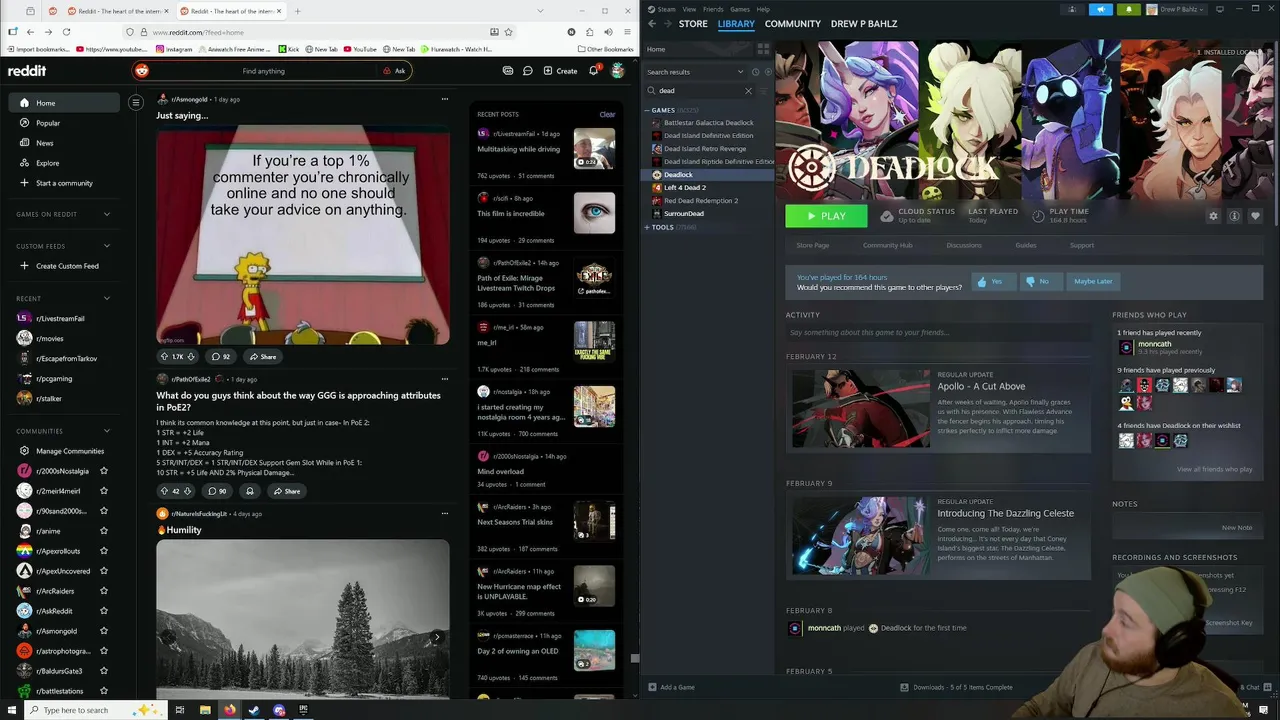
Task: Show next image in Humility gallery
Action: [x=436, y=637]
